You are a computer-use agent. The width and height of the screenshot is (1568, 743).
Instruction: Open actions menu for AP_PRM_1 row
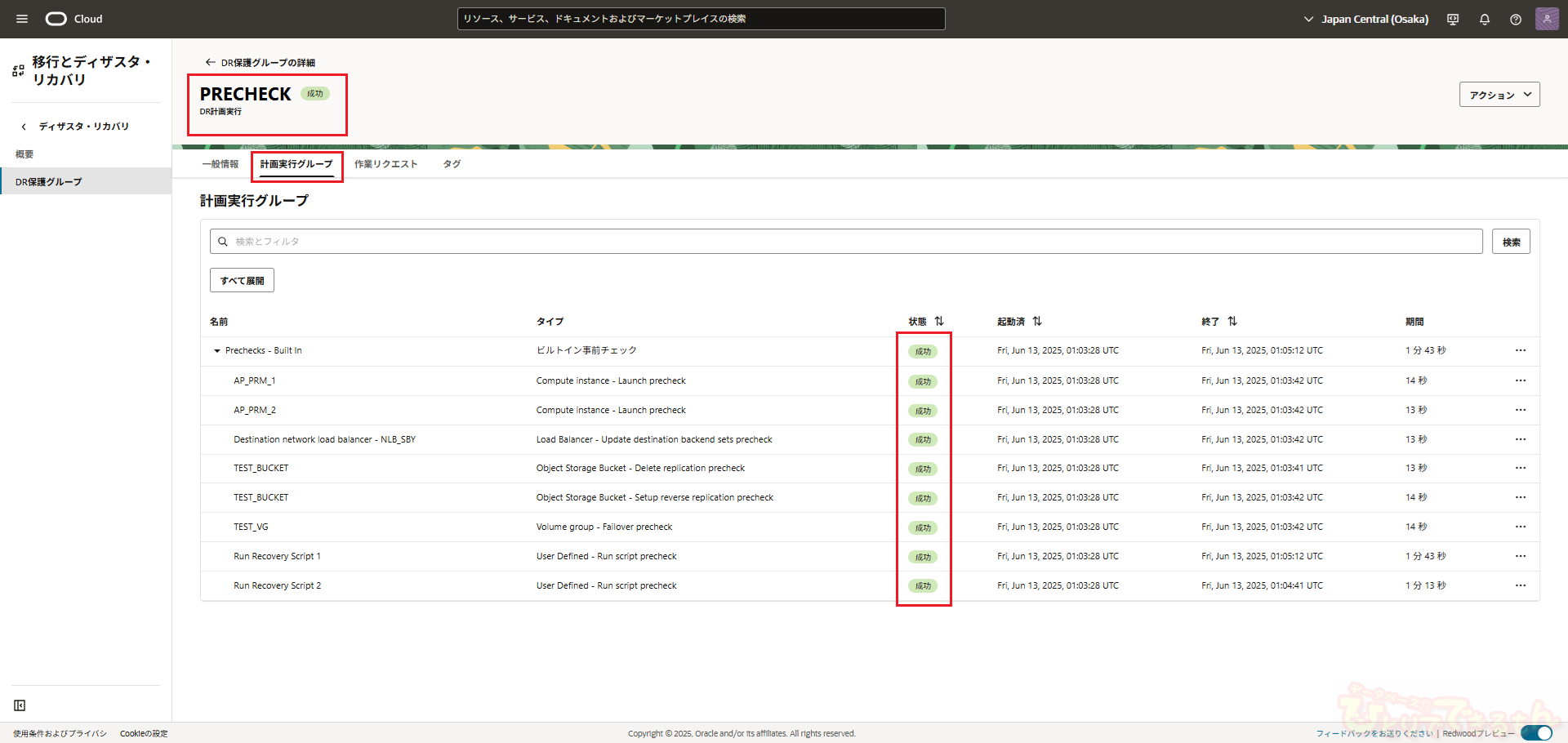pyautogui.click(x=1520, y=380)
